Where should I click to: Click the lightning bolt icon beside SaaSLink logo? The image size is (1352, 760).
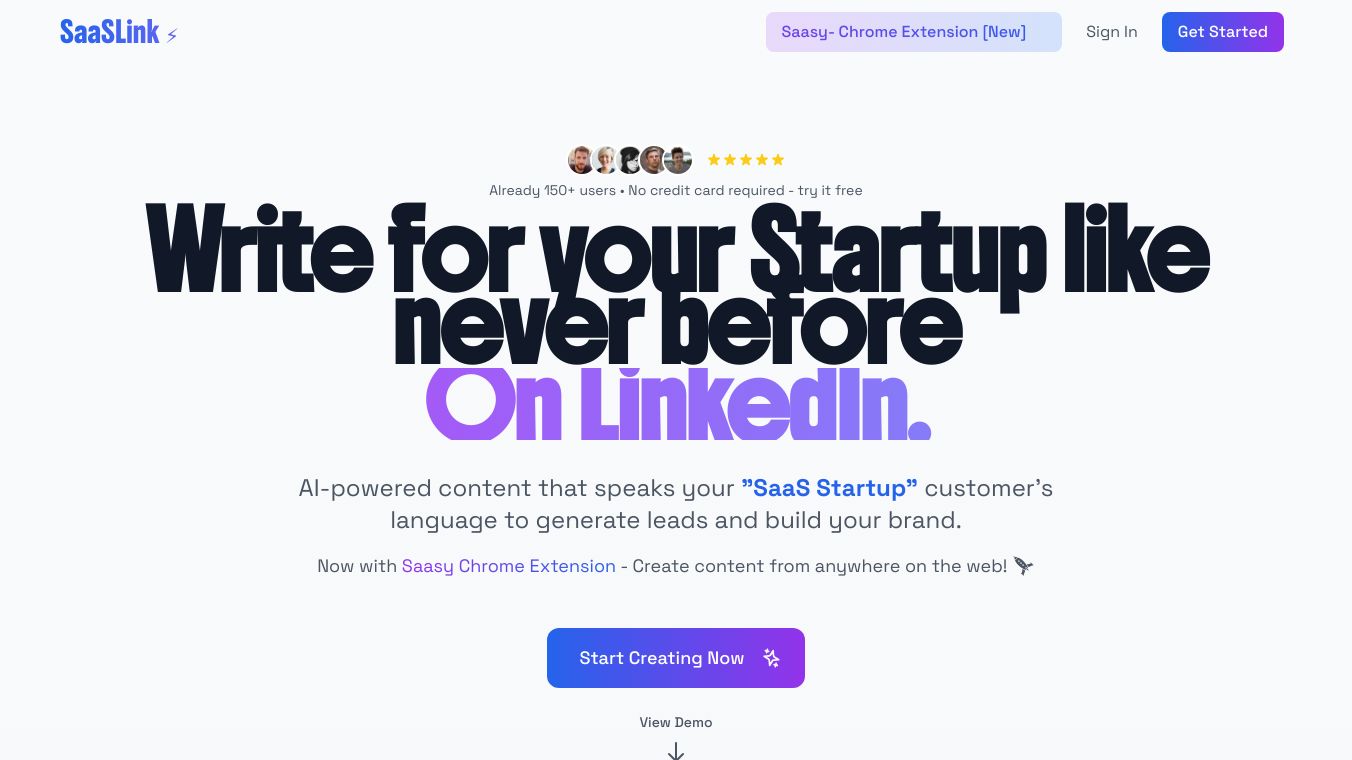[172, 36]
